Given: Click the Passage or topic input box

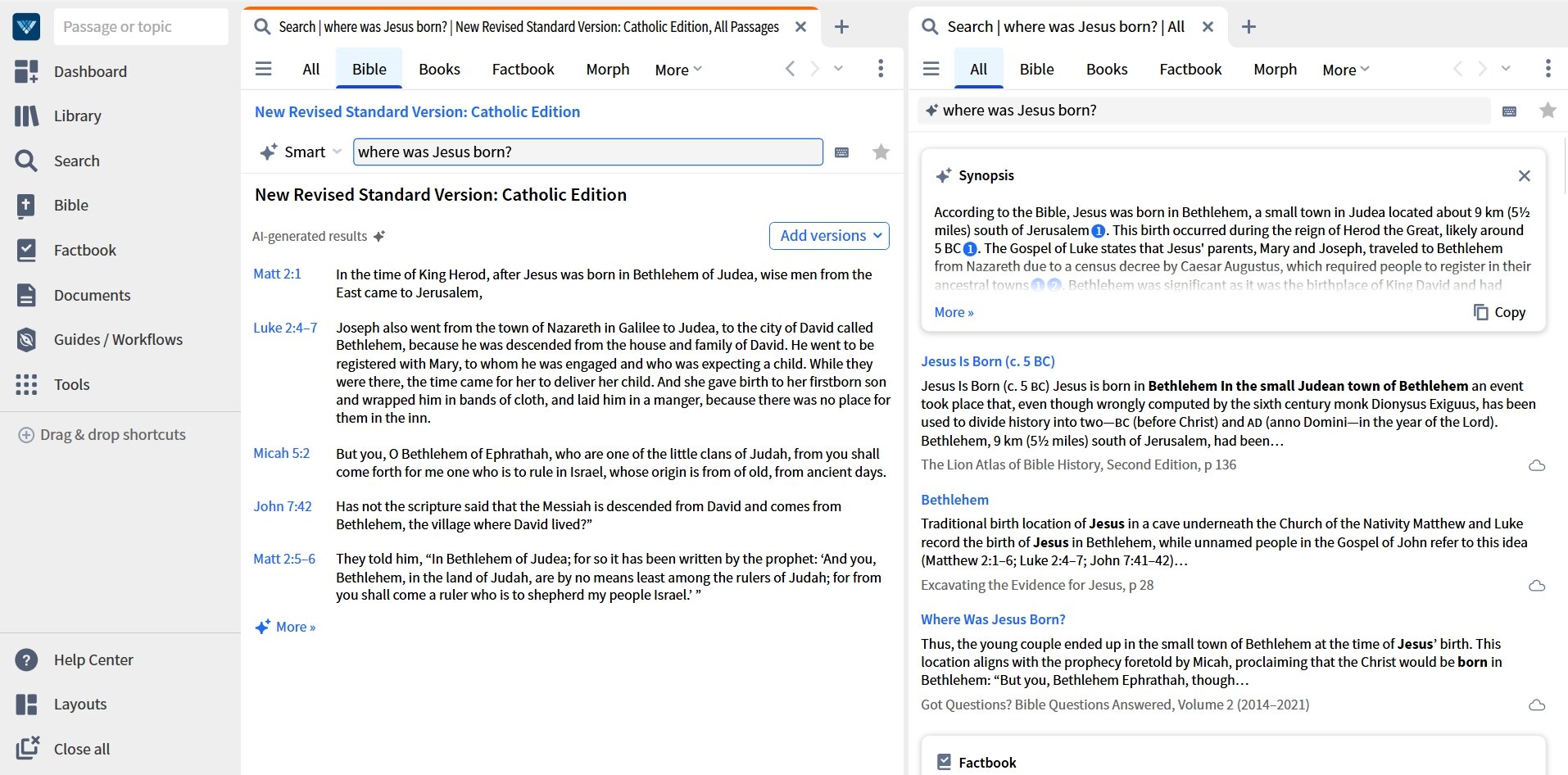Looking at the screenshot, I should [141, 27].
